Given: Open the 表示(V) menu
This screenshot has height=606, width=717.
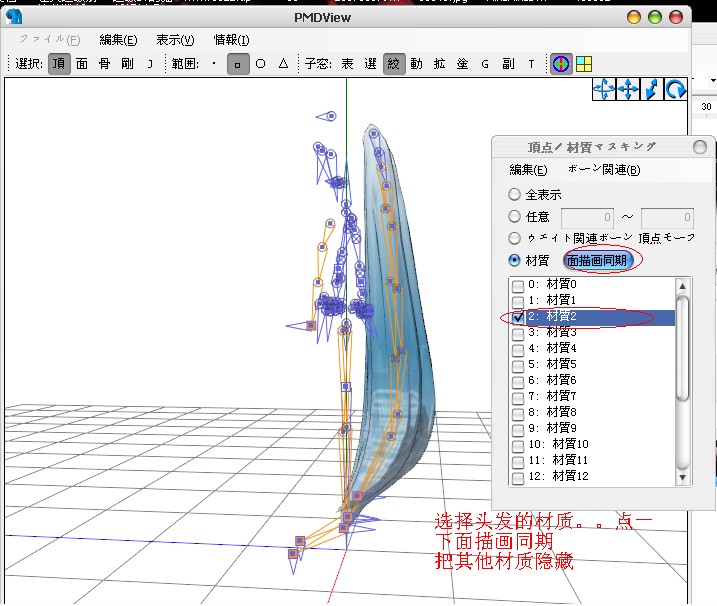Looking at the screenshot, I should pyautogui.click(x=175, y=40).
